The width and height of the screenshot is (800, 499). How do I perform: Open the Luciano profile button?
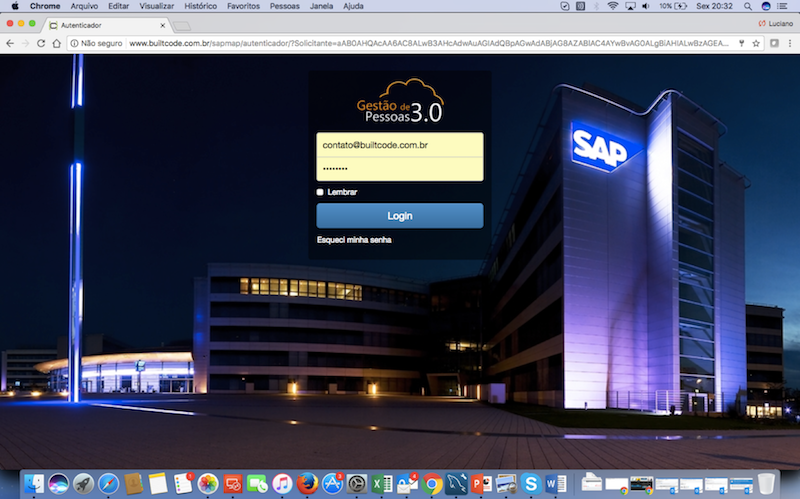point(776,23)
